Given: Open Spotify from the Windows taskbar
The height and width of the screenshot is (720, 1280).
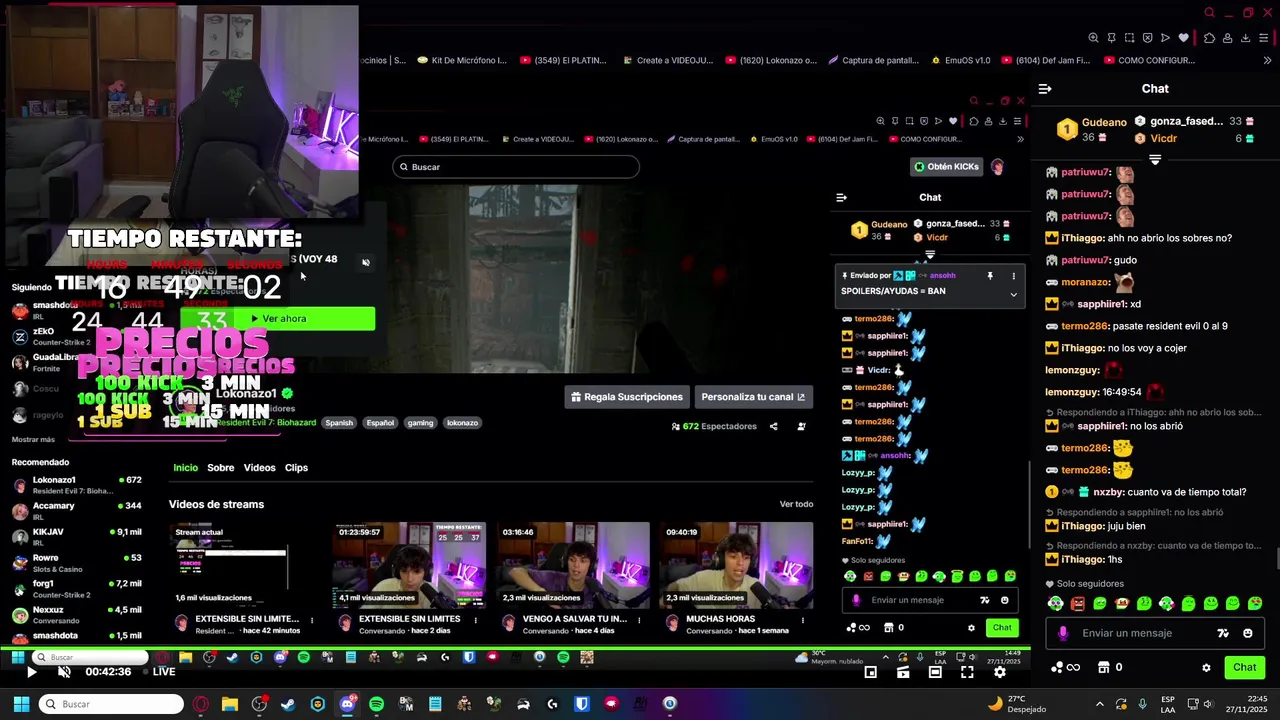Looking at the screenshot, I should tap(376, 704).
